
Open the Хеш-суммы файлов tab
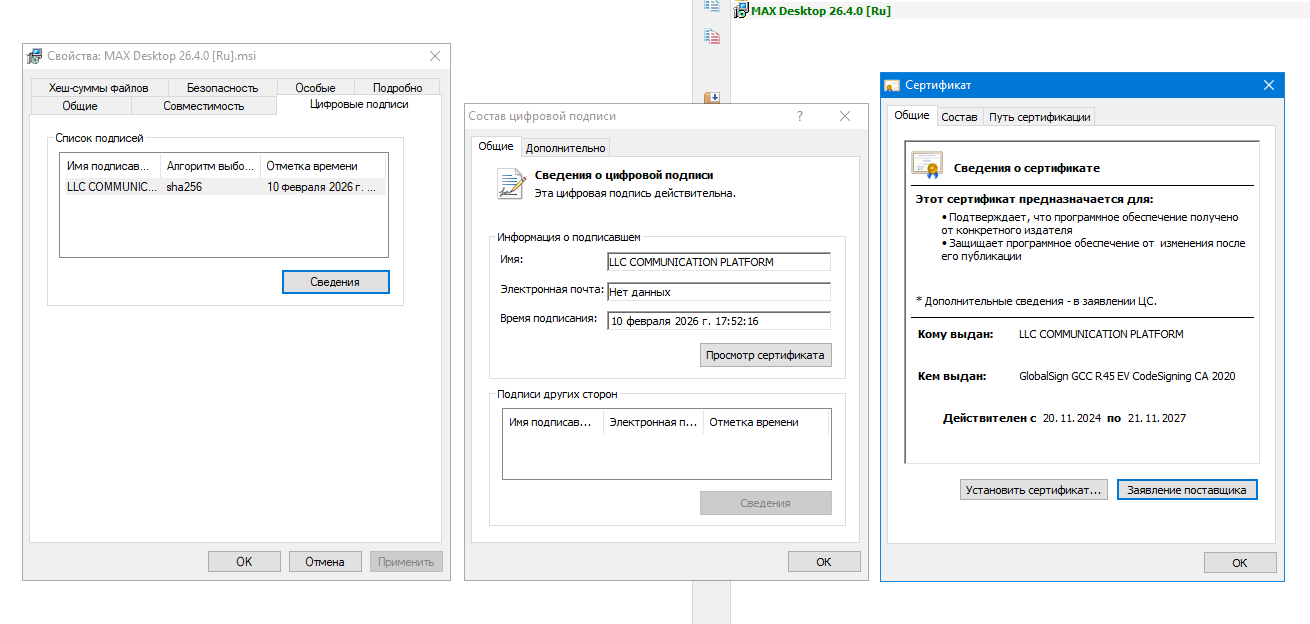98,88
